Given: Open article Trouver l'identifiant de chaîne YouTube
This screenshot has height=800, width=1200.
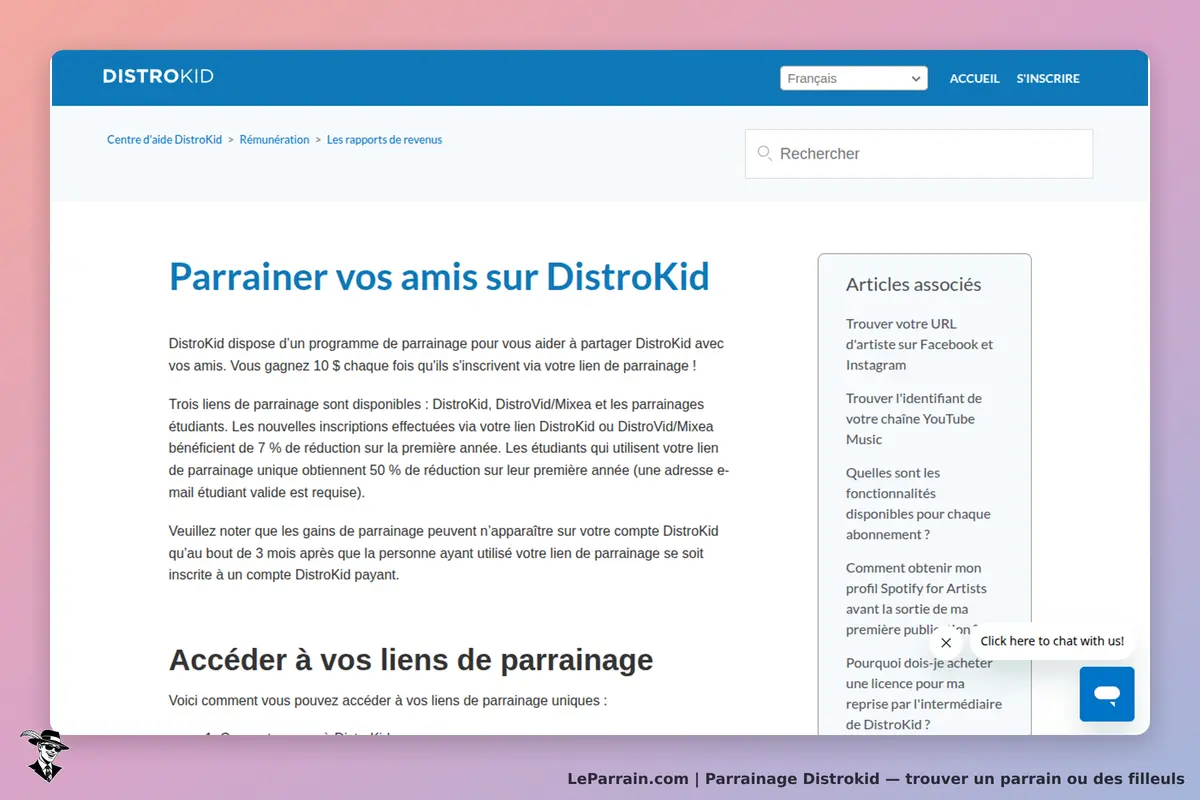Looking at the screenshot, I should coord(913,418).
